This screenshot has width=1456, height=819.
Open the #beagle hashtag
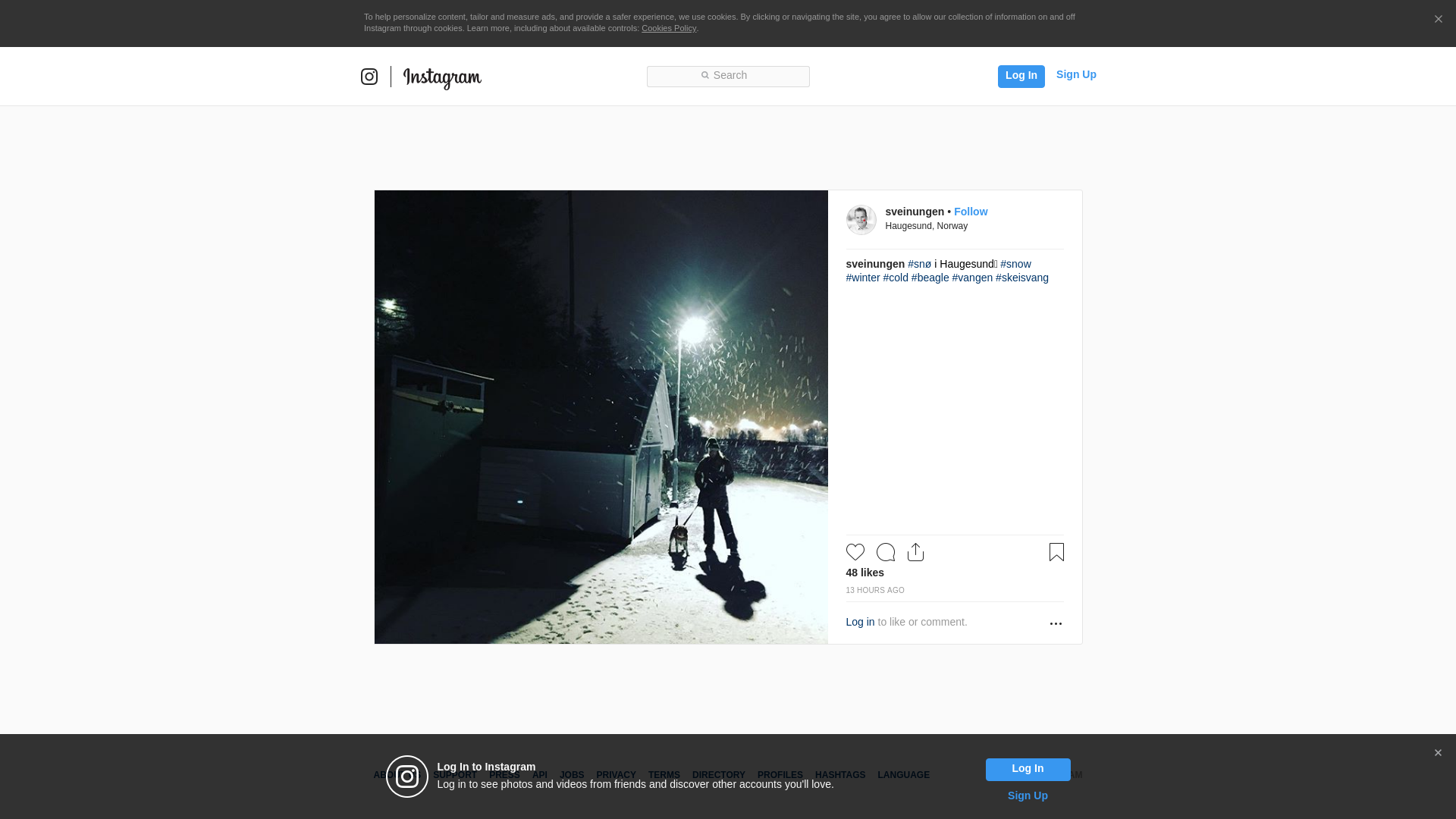tap(929, 278)
